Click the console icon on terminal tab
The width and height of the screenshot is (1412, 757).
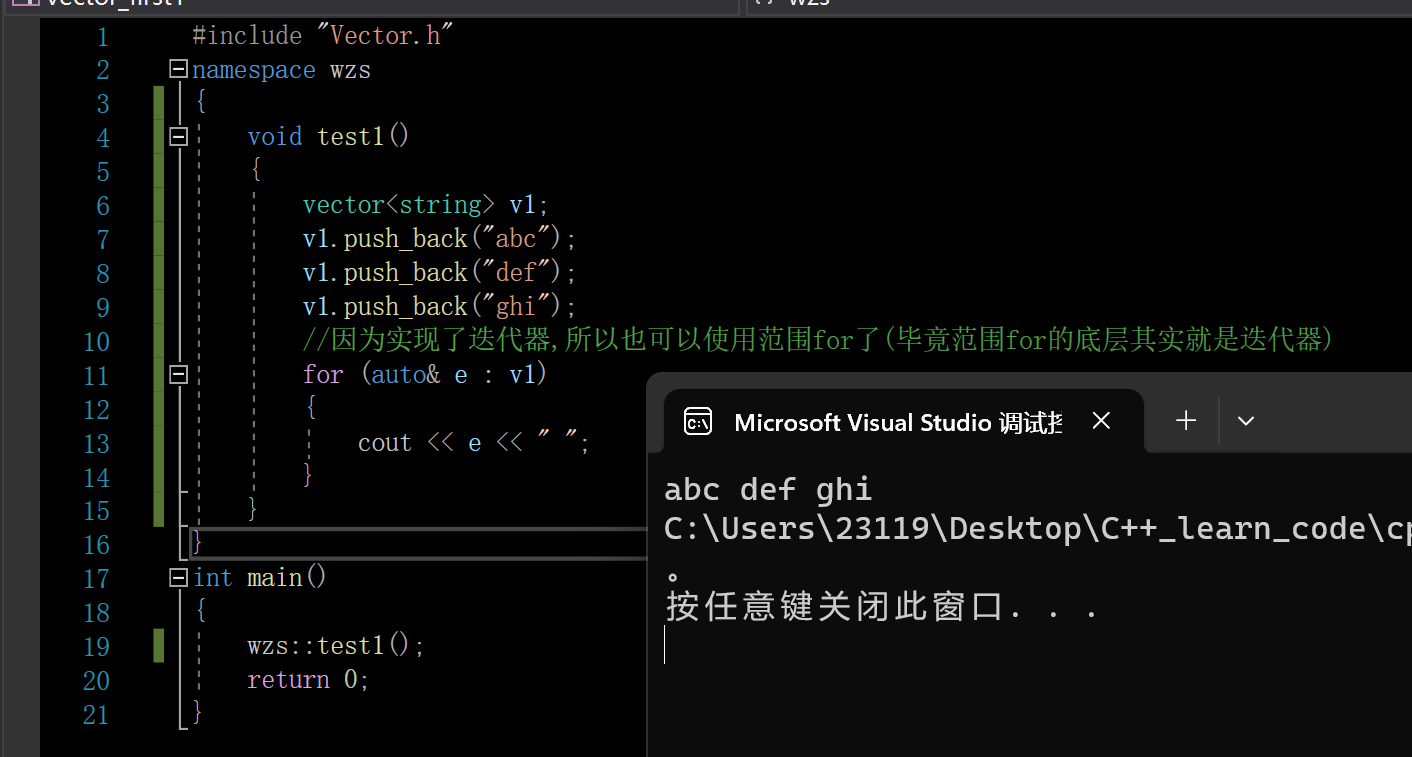698,422
